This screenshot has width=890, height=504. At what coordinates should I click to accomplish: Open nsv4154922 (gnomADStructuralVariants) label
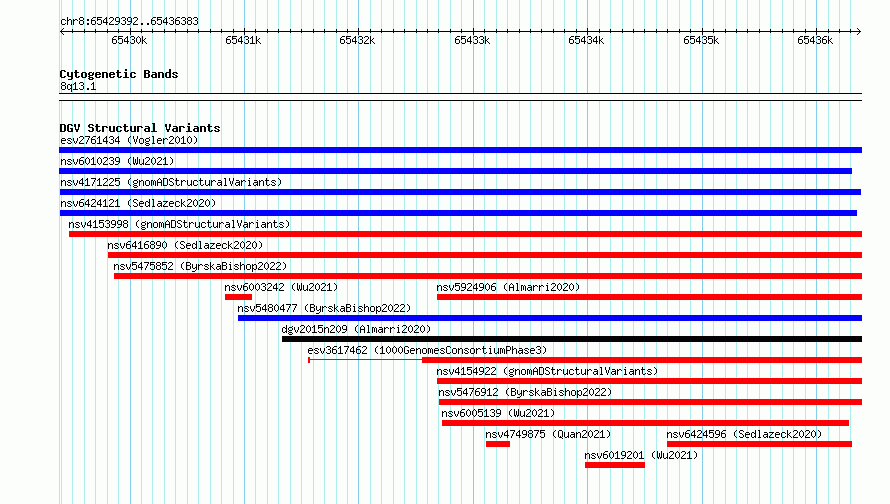547,371
